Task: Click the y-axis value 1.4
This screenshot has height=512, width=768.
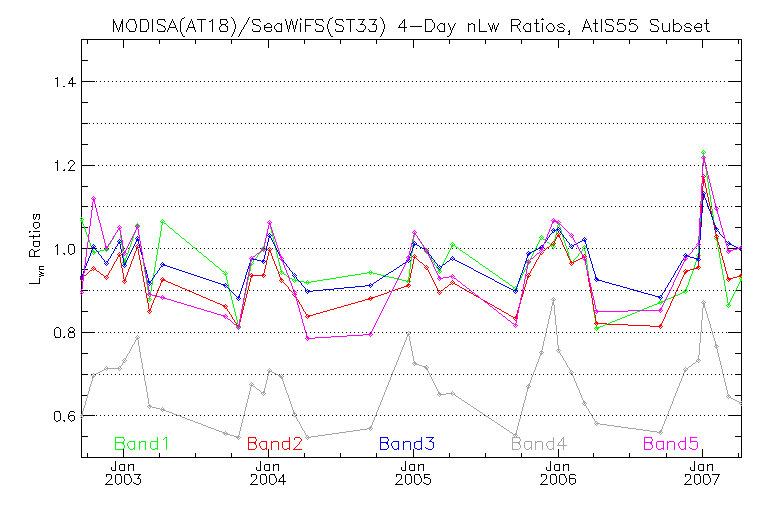Action: click(x=65, y=82)
